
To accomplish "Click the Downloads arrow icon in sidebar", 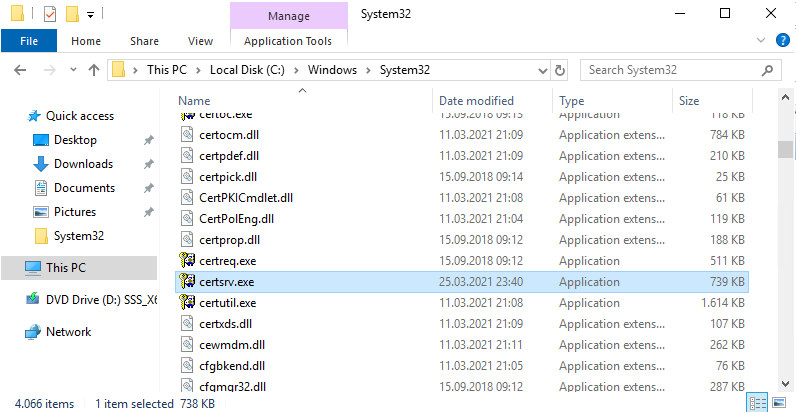I will [x=41, y=164].
